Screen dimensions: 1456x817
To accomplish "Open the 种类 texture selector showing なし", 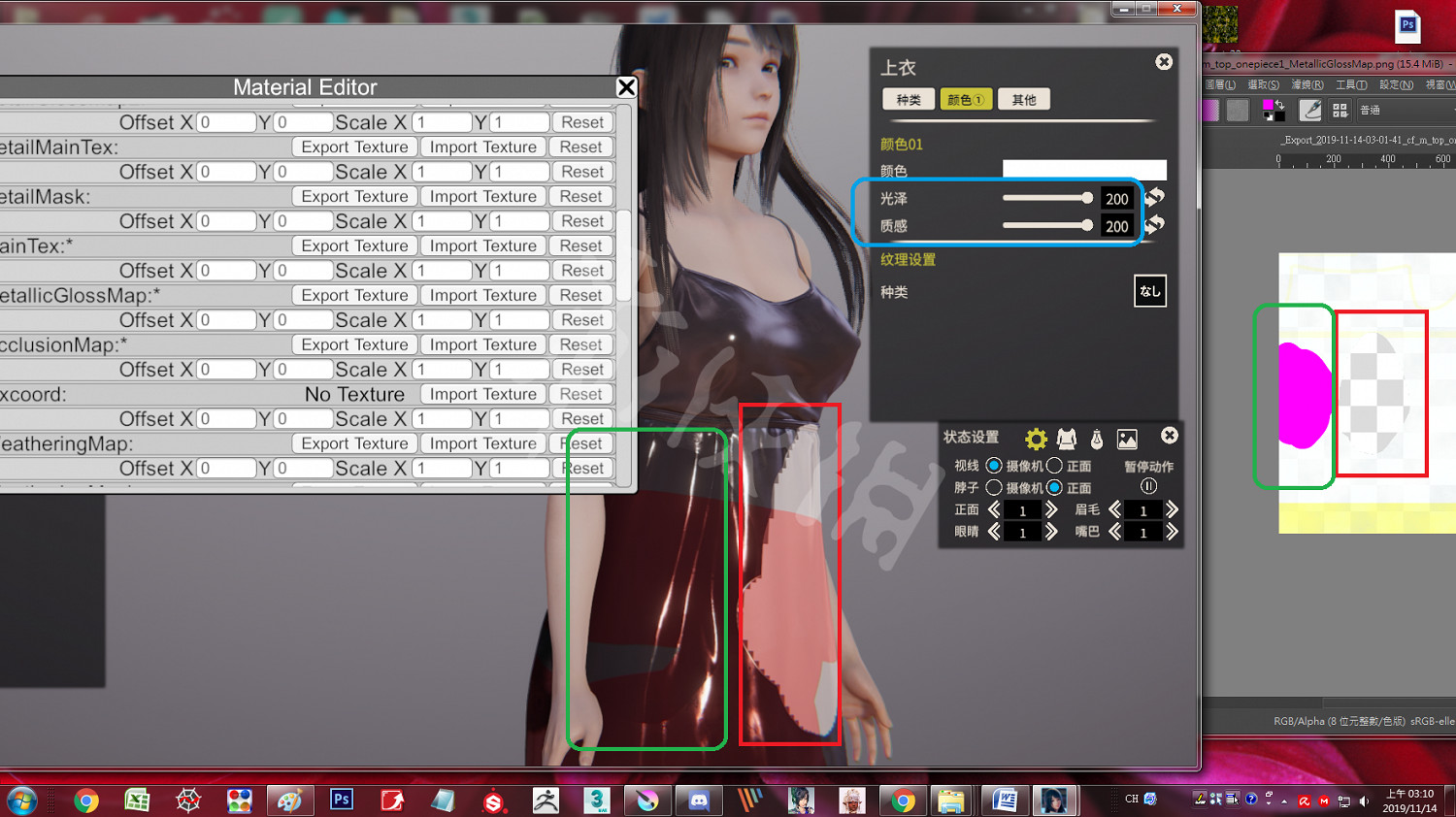I will tap(1149, 291).
